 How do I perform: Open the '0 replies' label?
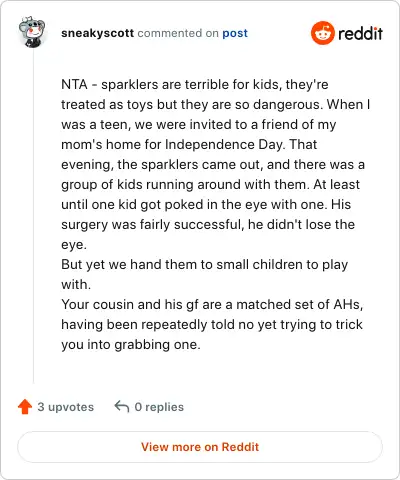pos(159,407)
